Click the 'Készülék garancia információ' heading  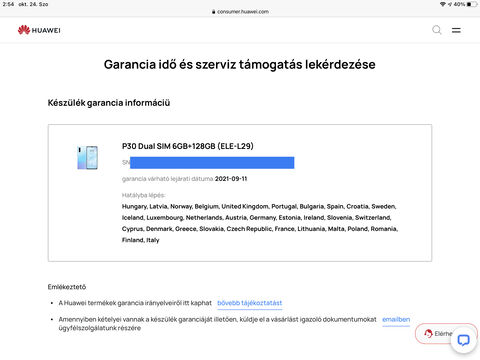click(109, 103)
